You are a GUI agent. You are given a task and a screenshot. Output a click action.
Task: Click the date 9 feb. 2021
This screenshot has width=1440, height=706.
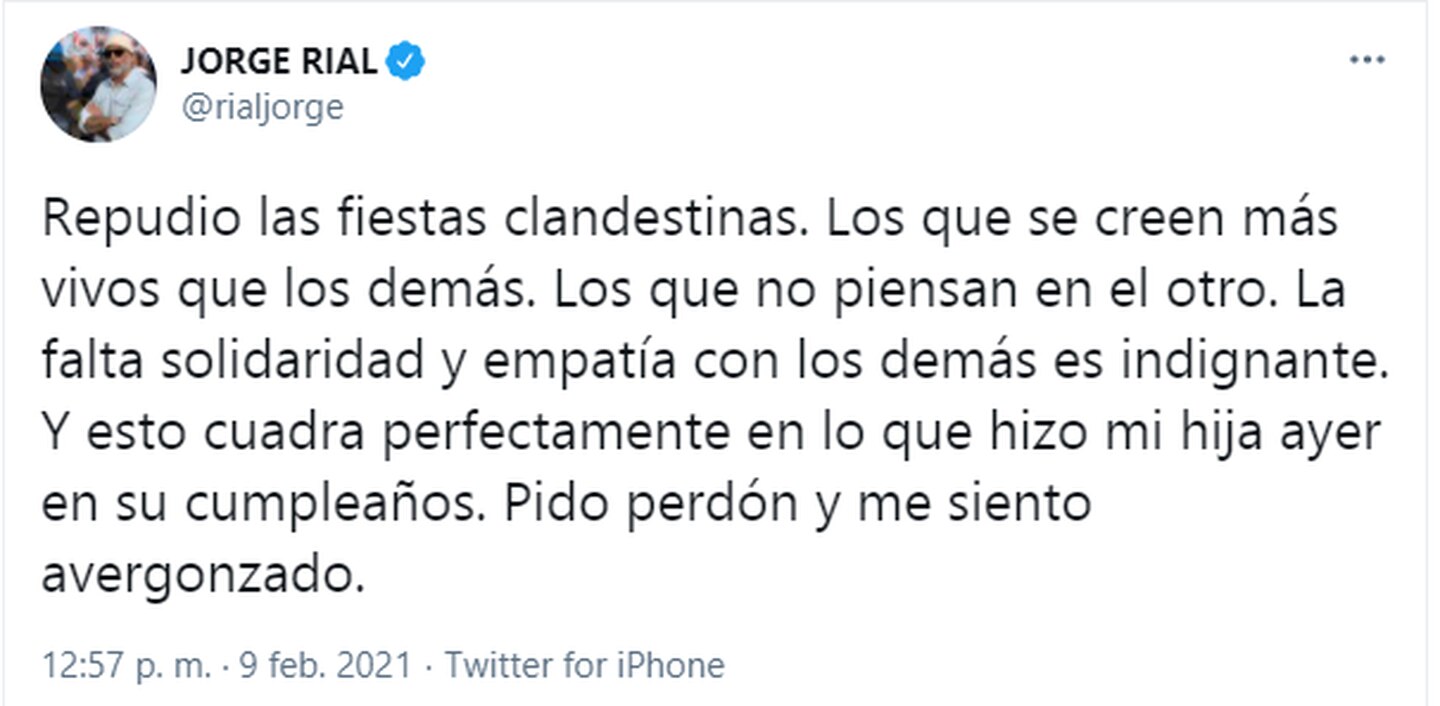[325, 665]
